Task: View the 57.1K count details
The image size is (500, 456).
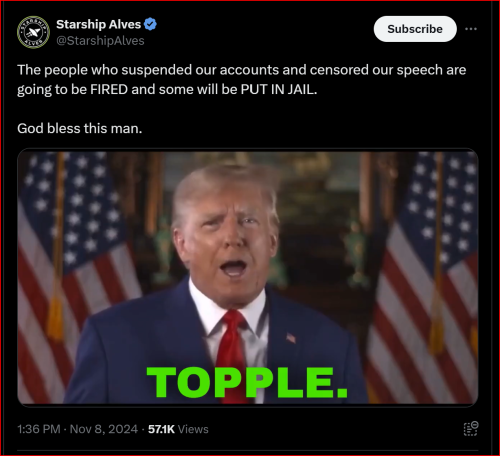Action: click(161, 429)
